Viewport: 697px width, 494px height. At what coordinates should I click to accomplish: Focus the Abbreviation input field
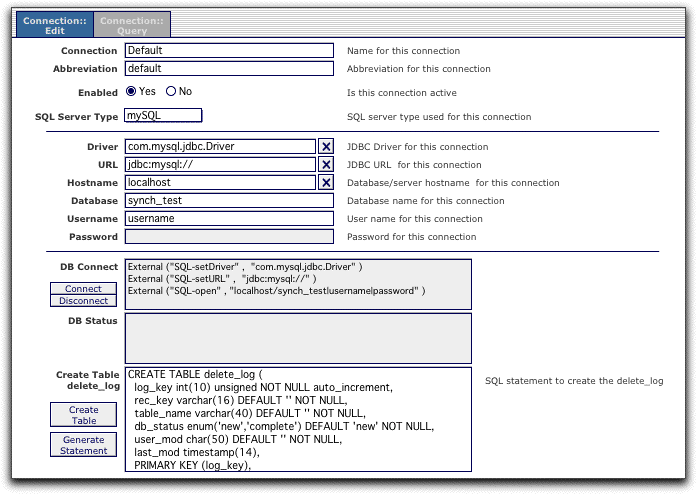(228, 69)
